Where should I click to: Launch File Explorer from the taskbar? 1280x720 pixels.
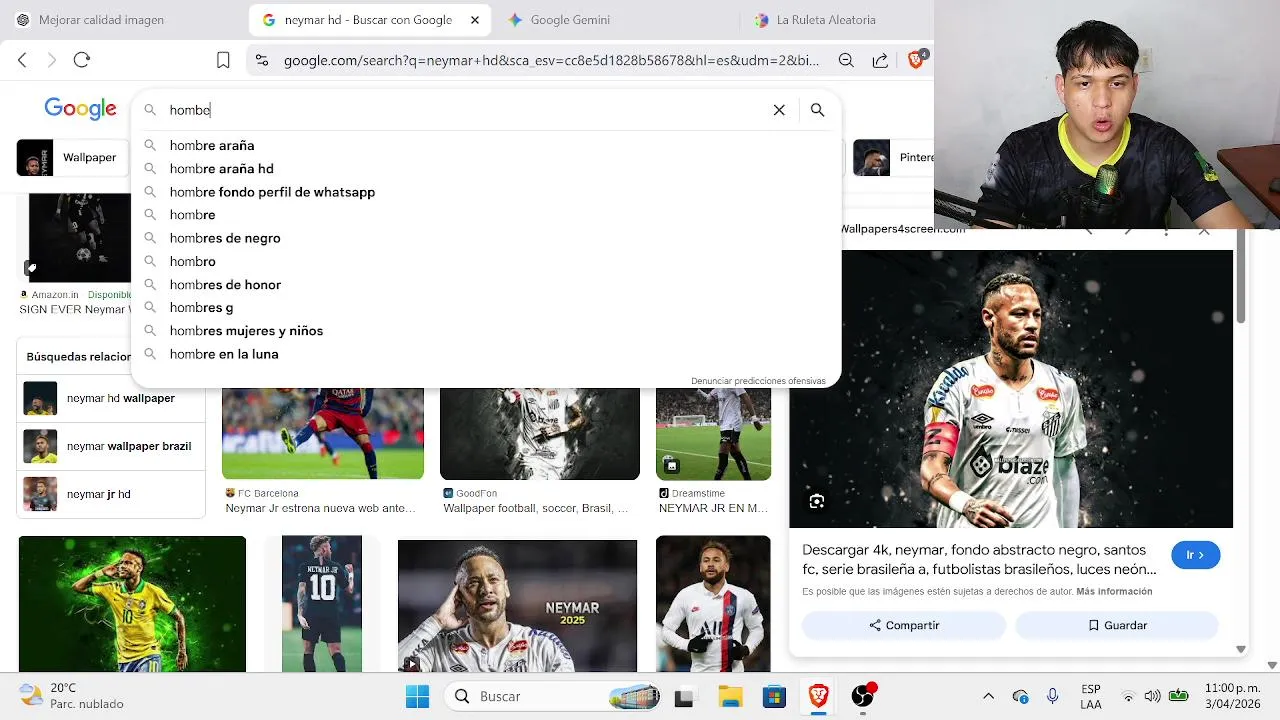pyautogui.click(x=730, y=696)
